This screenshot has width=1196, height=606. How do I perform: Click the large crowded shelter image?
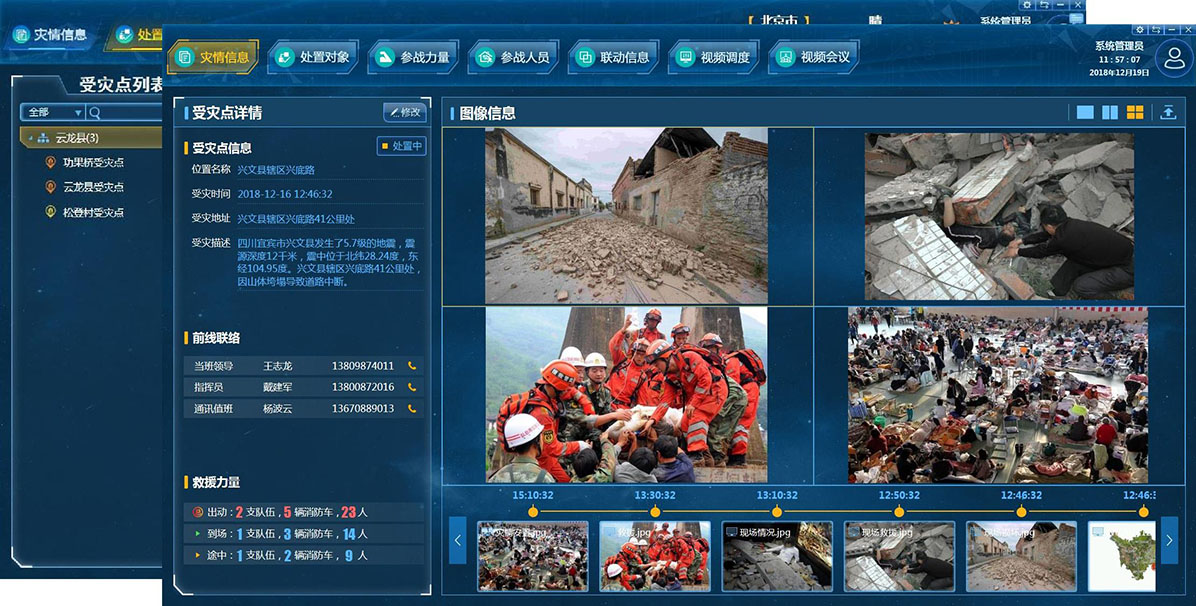[998, 395]
